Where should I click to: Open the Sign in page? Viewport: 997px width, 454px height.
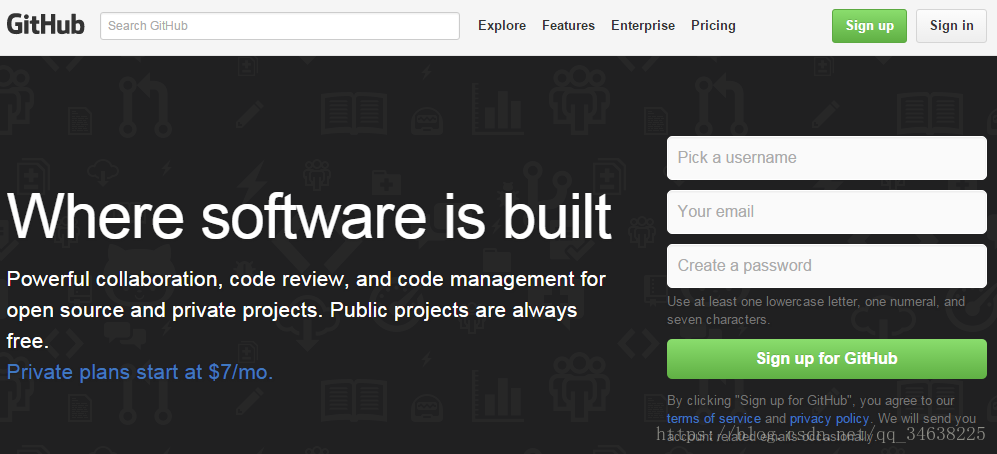pos(951,26)
